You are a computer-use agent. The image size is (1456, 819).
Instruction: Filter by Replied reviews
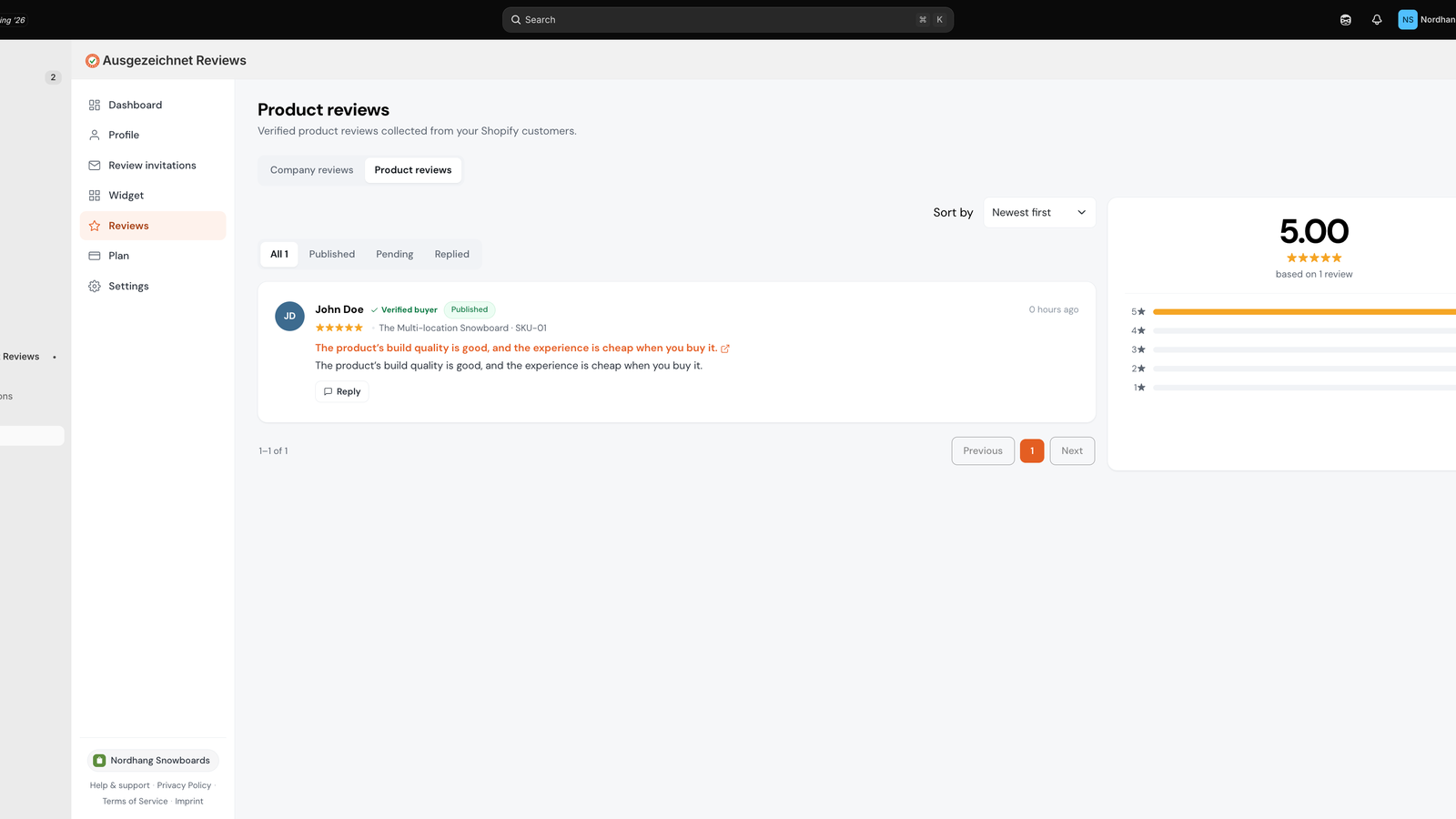(452, 254)
